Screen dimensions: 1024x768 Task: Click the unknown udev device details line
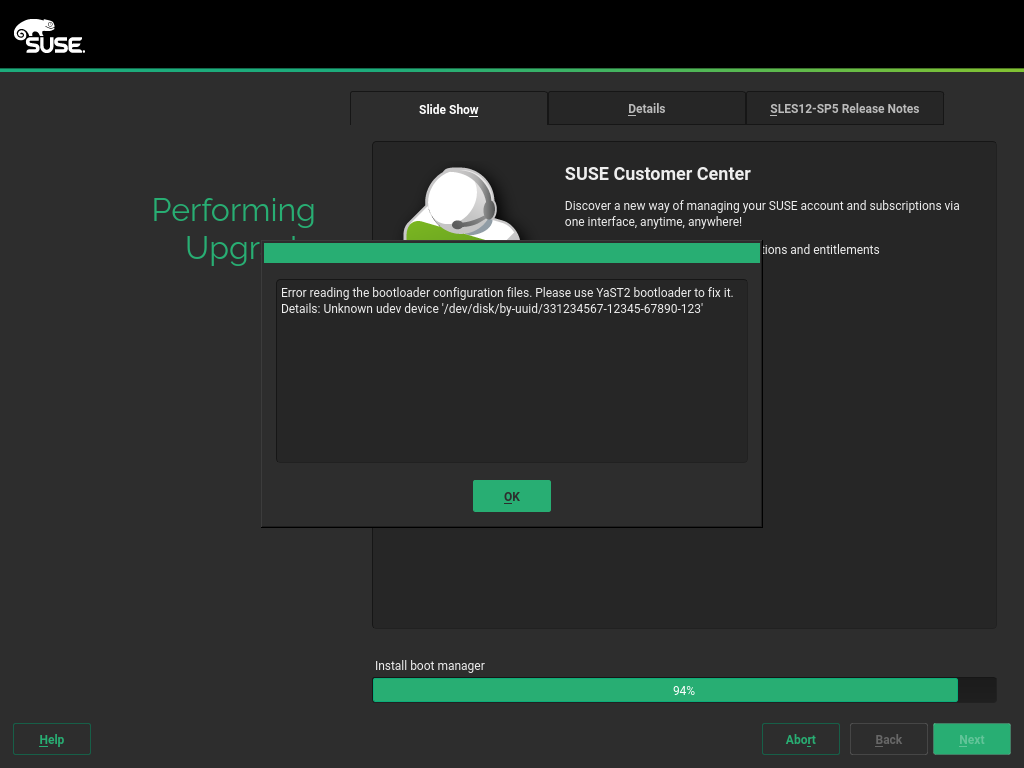(492, 309)
